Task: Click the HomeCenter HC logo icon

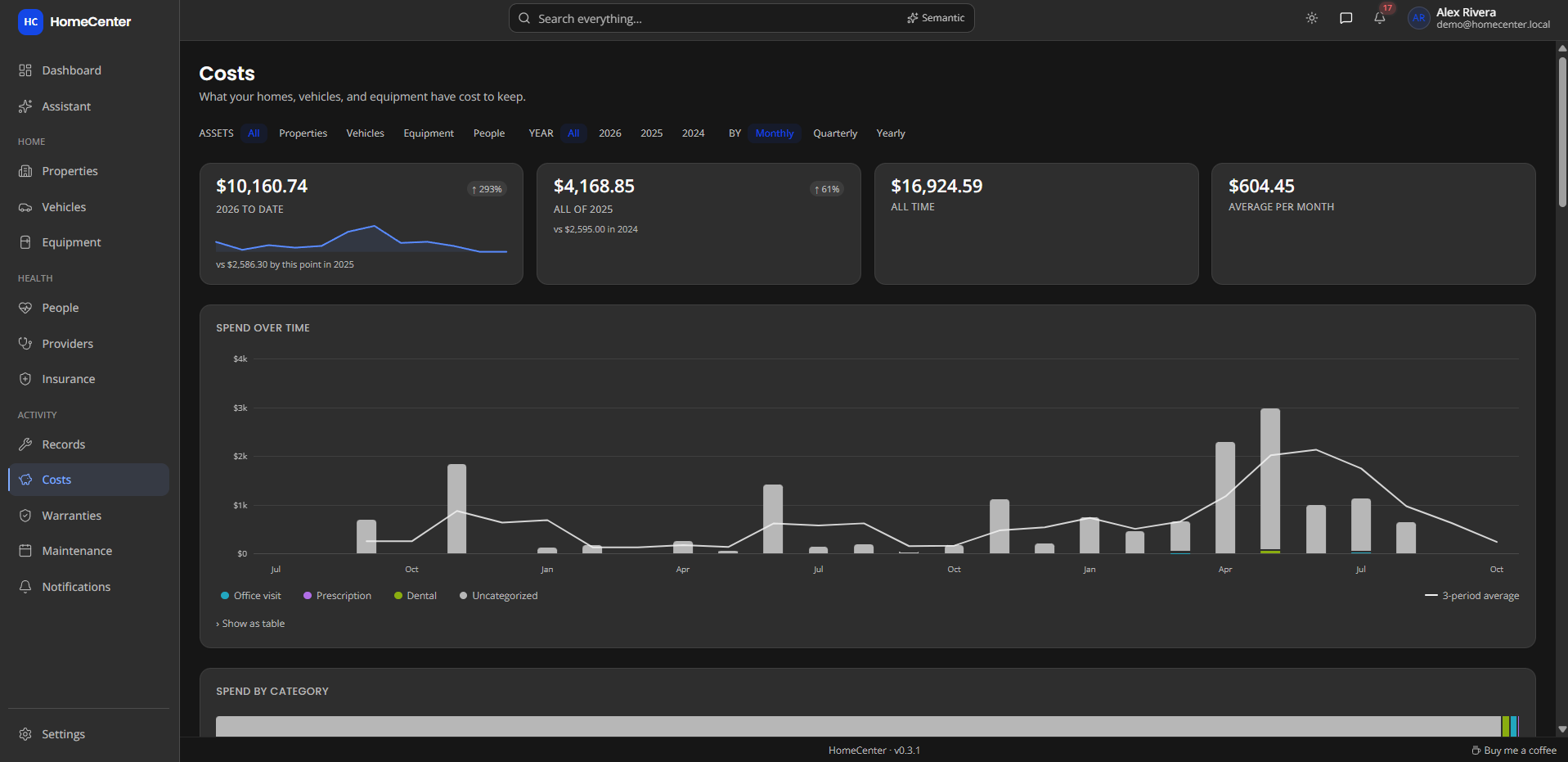Action: coord(30,22)
